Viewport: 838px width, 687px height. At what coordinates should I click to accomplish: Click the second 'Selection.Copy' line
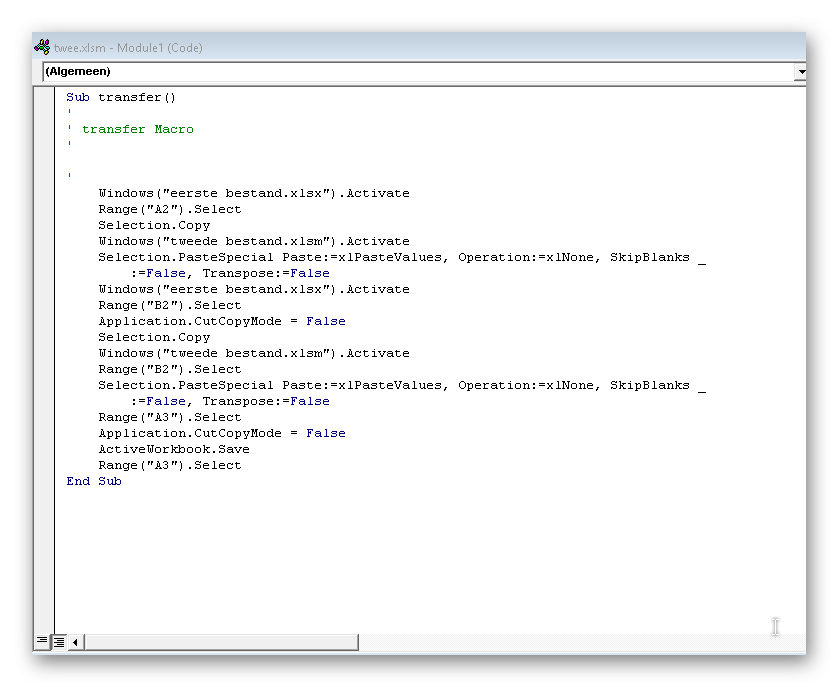154,337
